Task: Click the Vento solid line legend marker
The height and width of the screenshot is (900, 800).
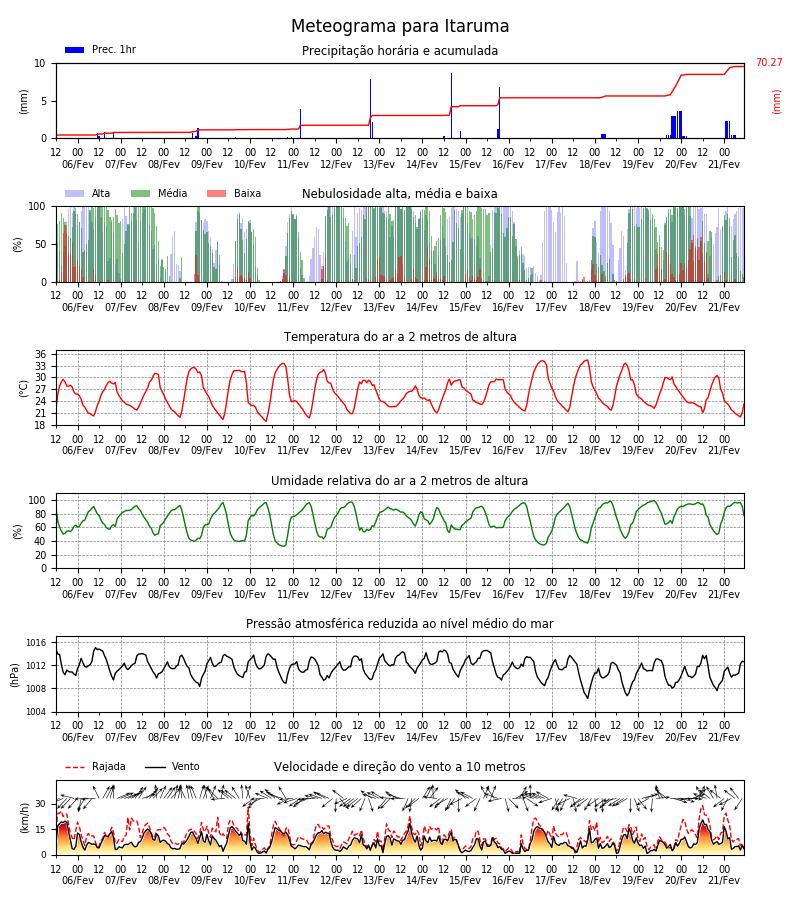Action: (155, 767)
